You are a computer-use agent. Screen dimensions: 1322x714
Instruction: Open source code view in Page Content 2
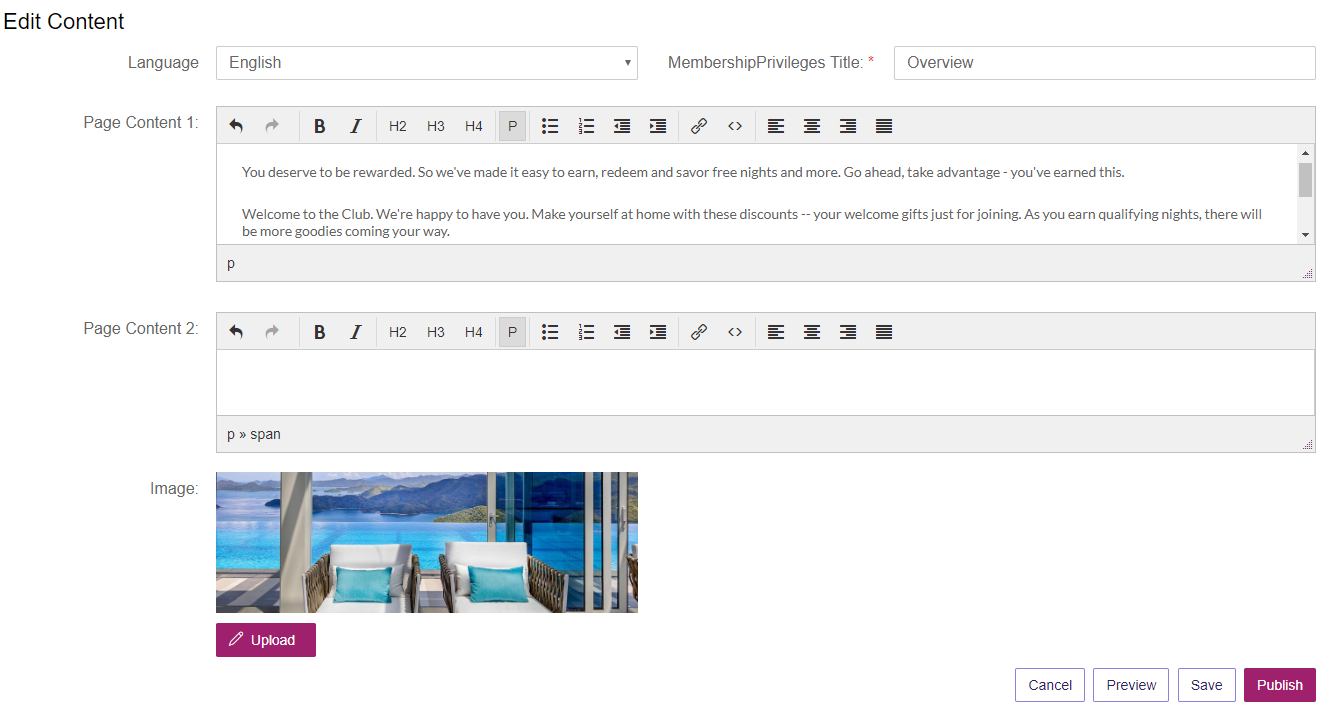(x=735, y=332)
